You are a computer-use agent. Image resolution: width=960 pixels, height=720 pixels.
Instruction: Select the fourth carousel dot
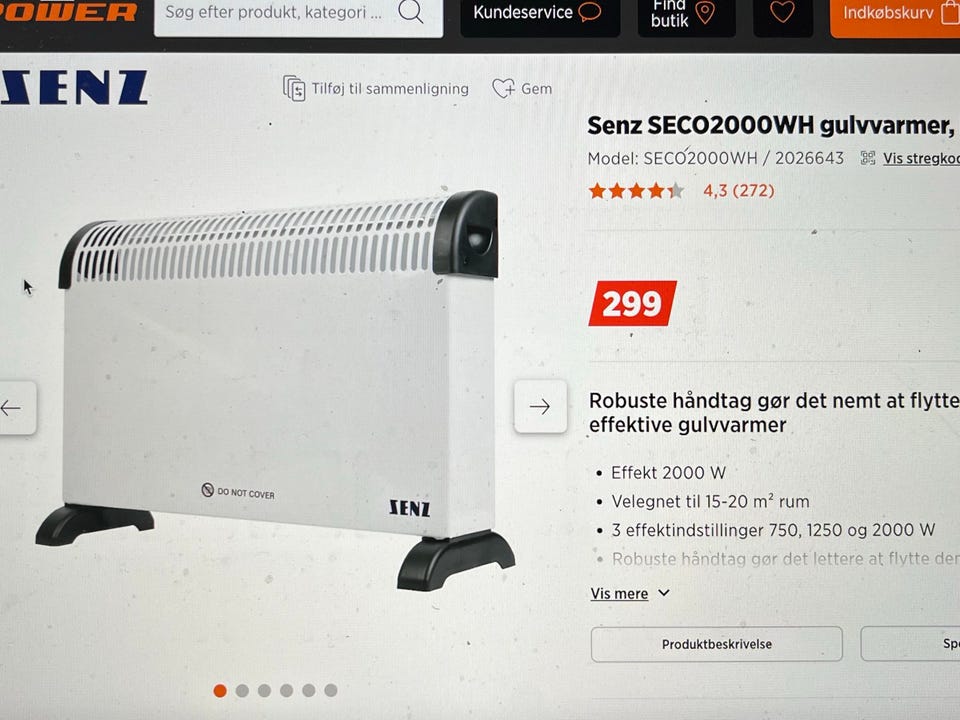[287, 691]
